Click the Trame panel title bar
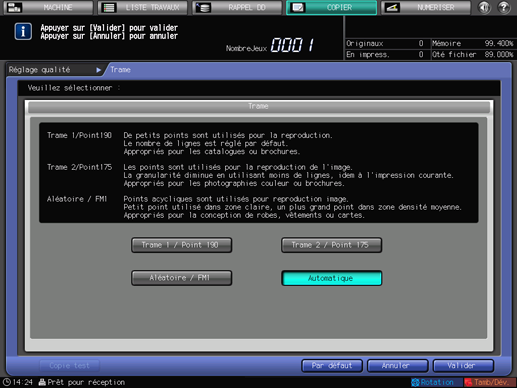The image size is (517, 388). [x=259, y=106]
